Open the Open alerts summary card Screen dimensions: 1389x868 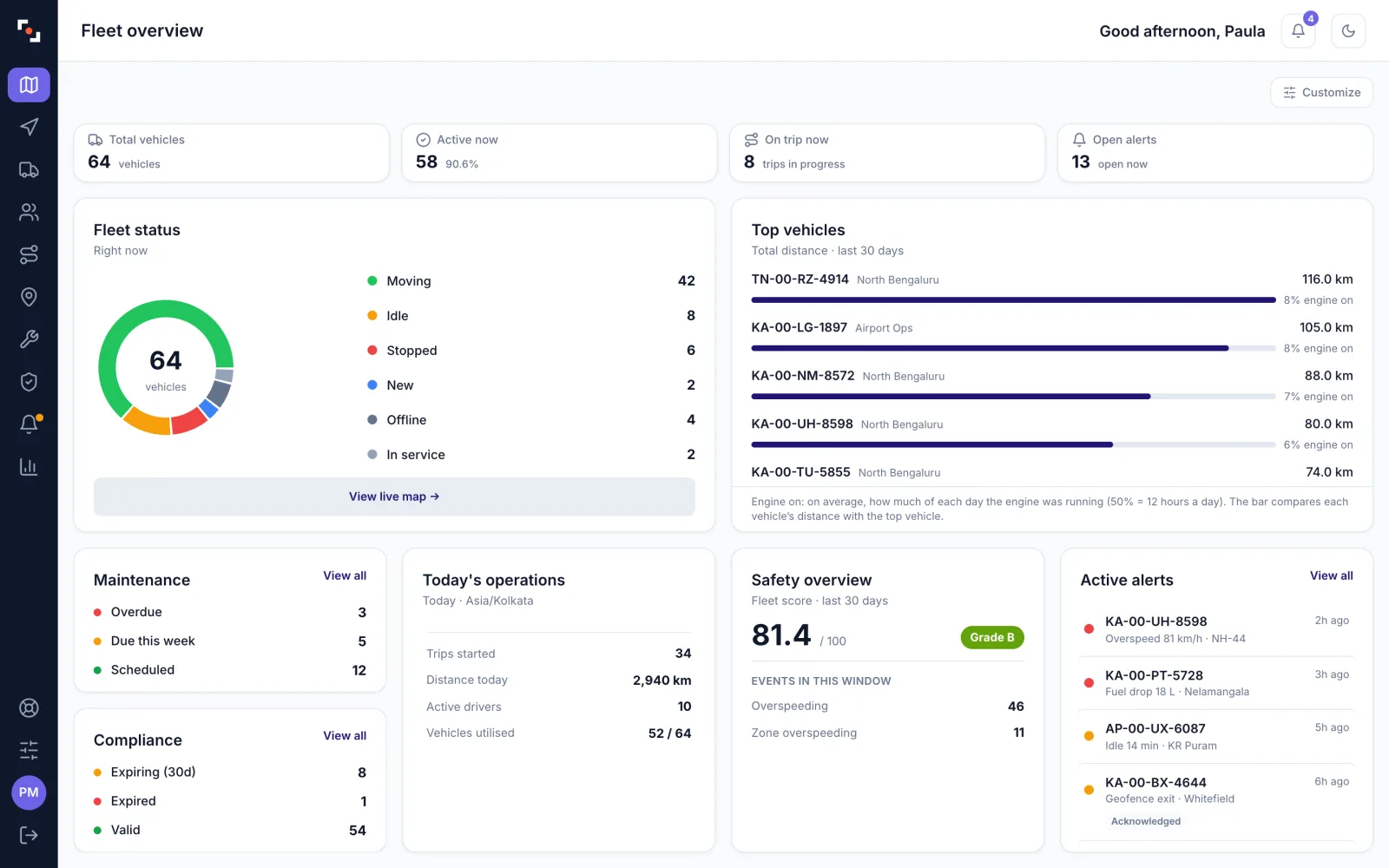click(1215, 153)
